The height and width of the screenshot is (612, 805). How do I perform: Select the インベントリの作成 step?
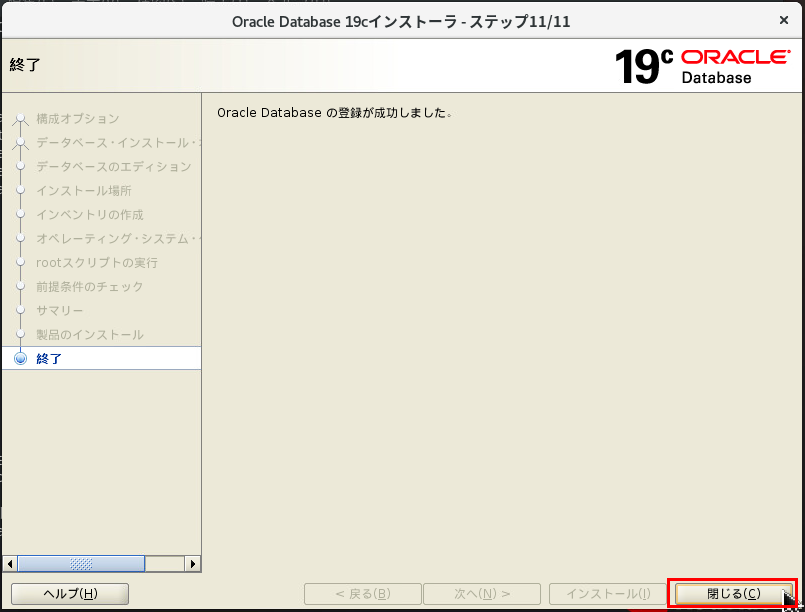click(x=90, y=215)
